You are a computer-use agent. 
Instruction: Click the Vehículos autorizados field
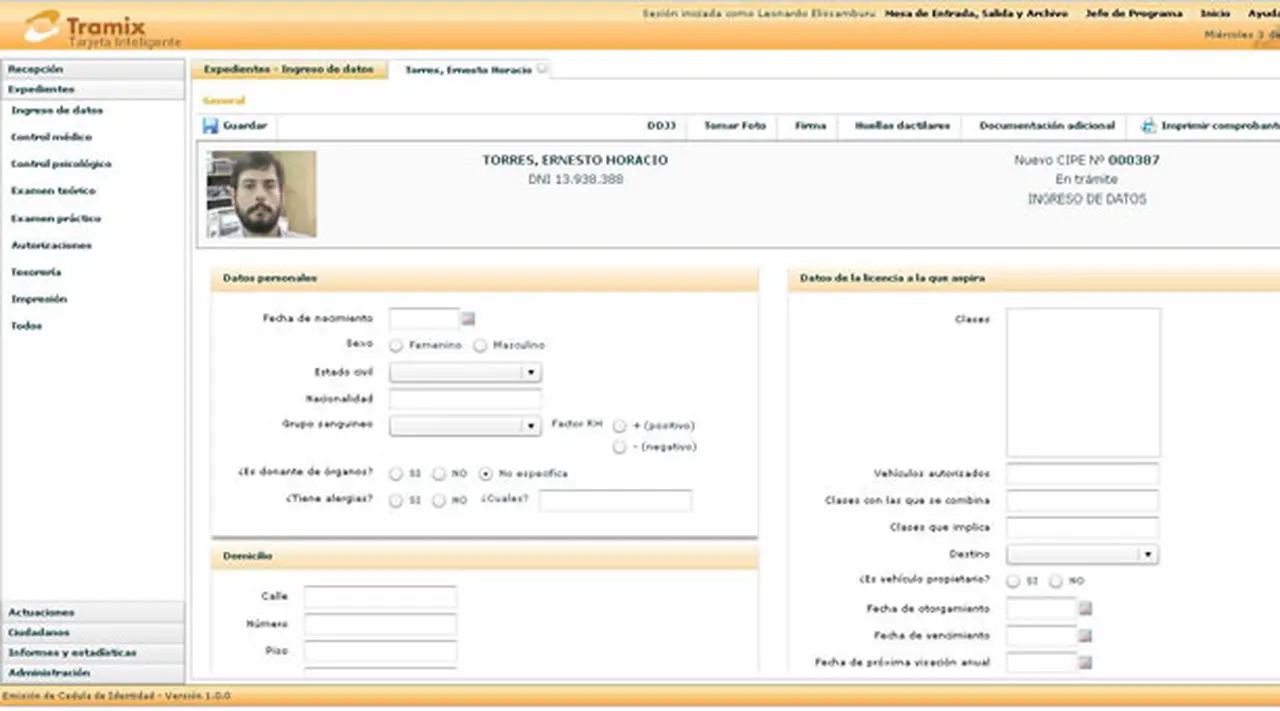(1082, 474)
